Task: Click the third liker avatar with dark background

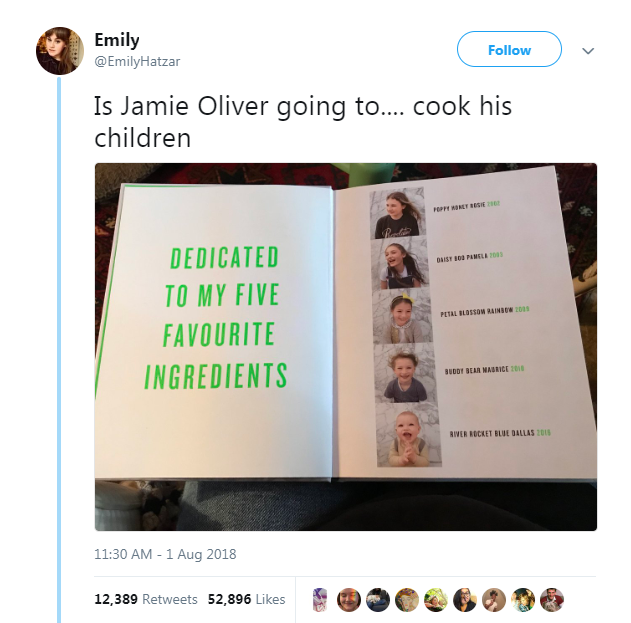Action: pos(378,599)
